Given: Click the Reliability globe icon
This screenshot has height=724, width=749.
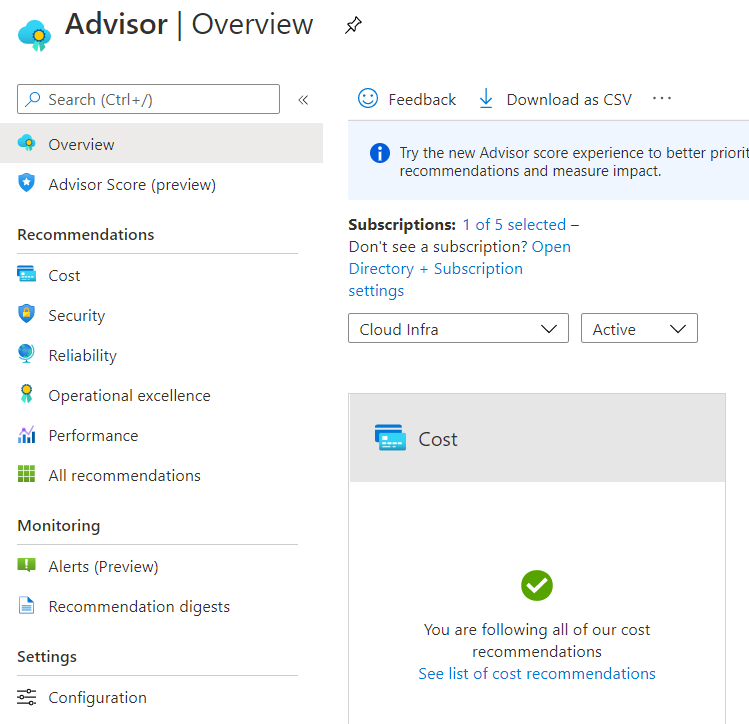Looking at the screenshot, I should tap(26, 354).
